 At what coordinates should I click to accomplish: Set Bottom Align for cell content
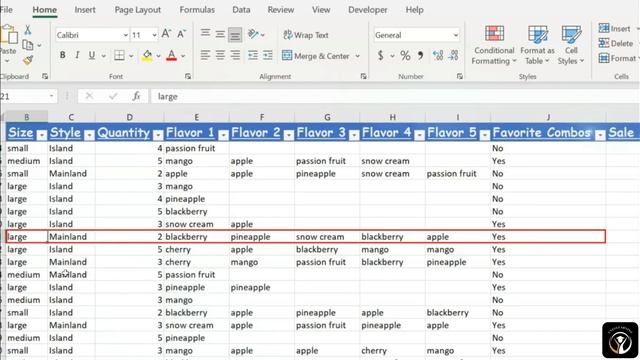click(x=235, y=35)
